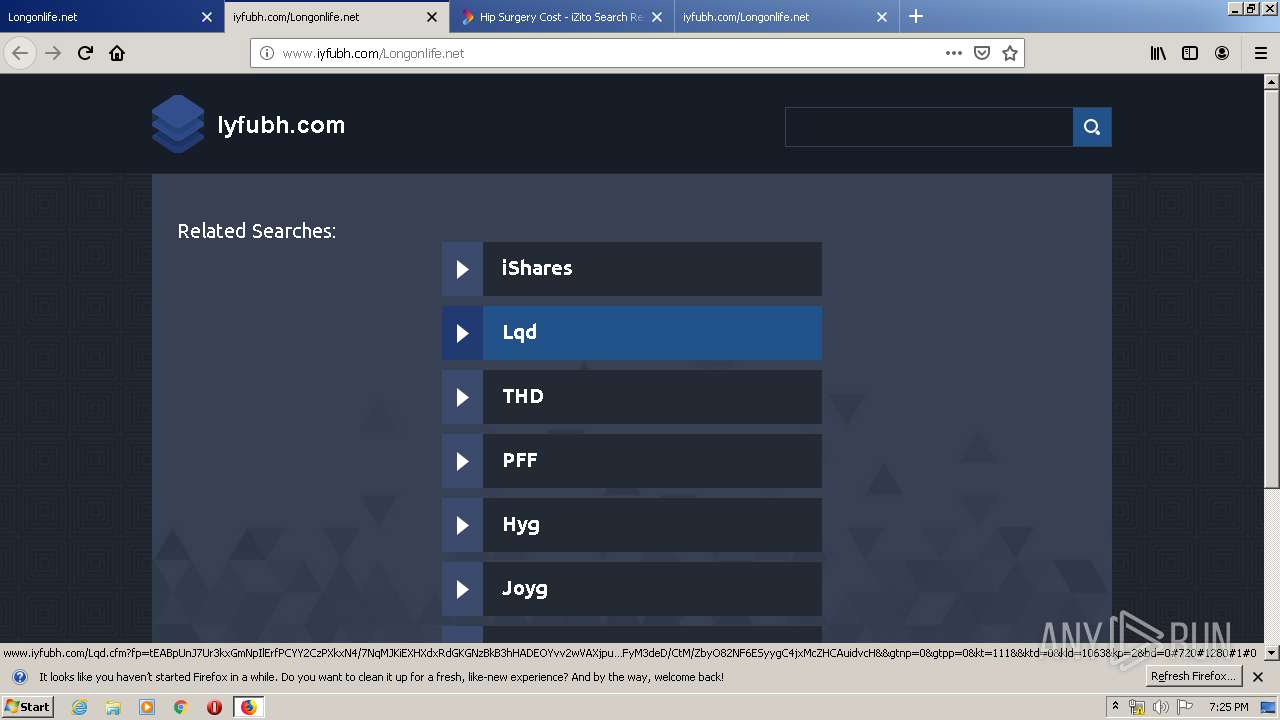Click the arrow beside Joyg

[x=462, y=589]
